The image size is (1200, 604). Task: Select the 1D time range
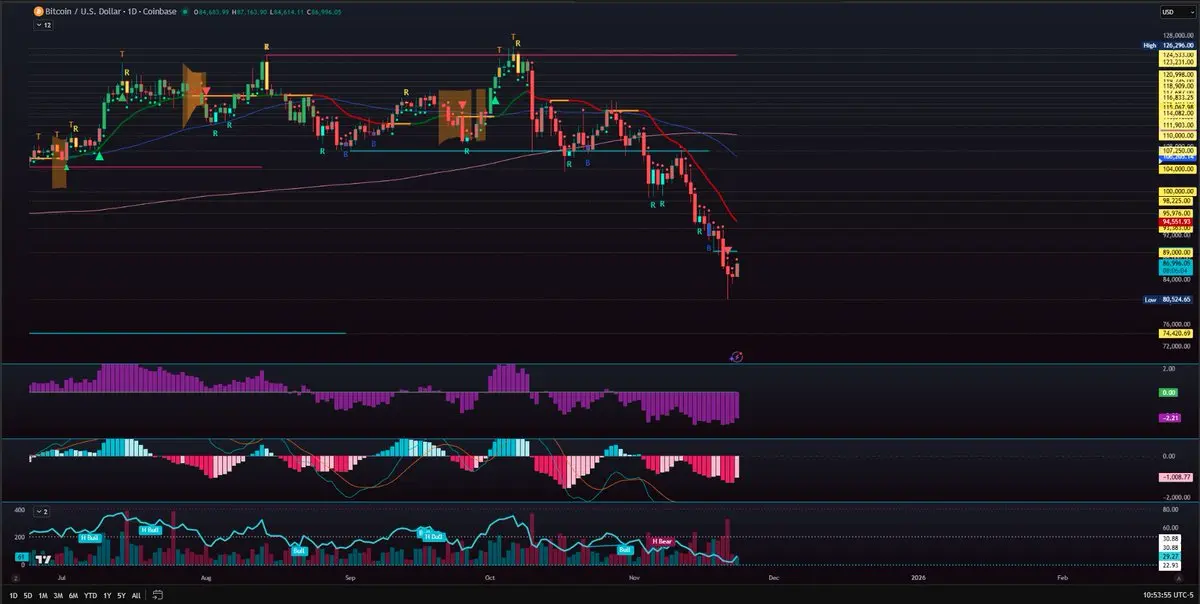click(x=13, y=595)
